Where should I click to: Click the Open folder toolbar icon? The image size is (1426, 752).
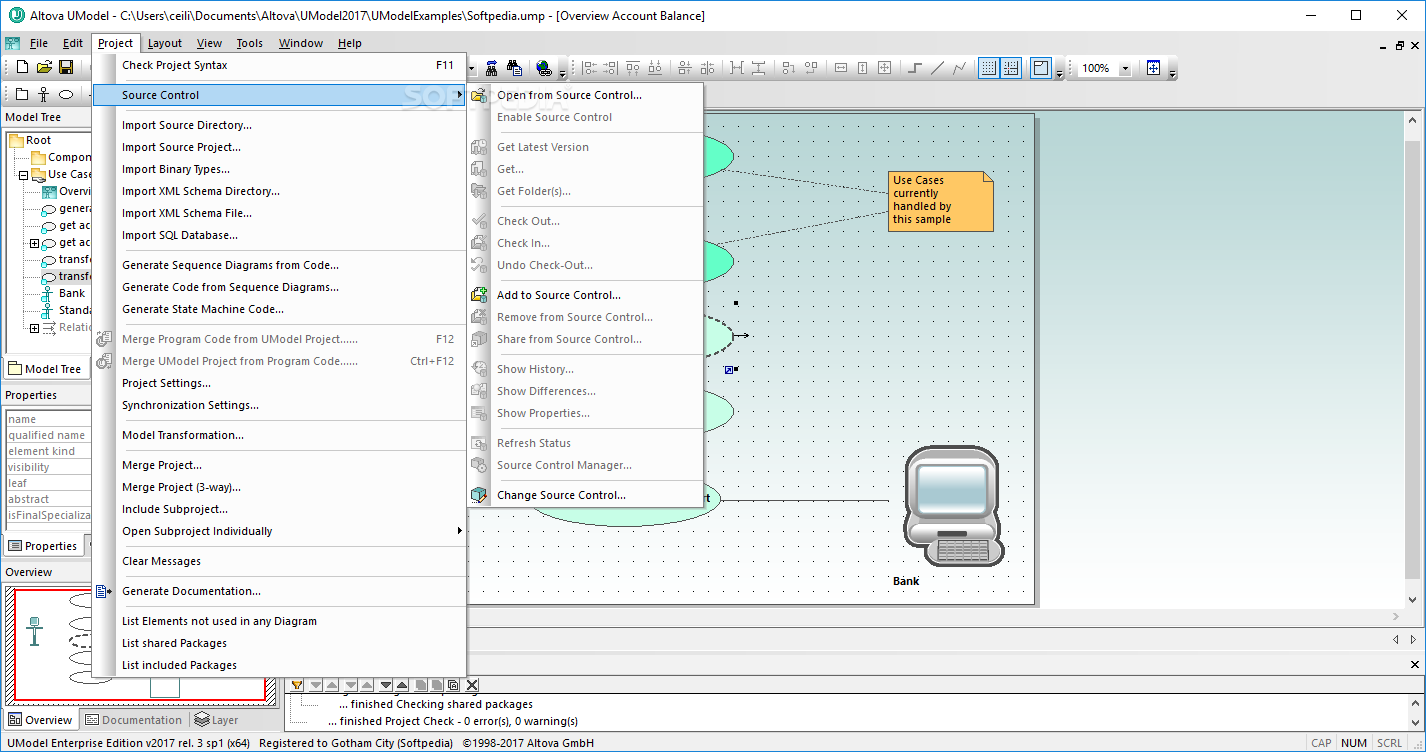[44, 67]
